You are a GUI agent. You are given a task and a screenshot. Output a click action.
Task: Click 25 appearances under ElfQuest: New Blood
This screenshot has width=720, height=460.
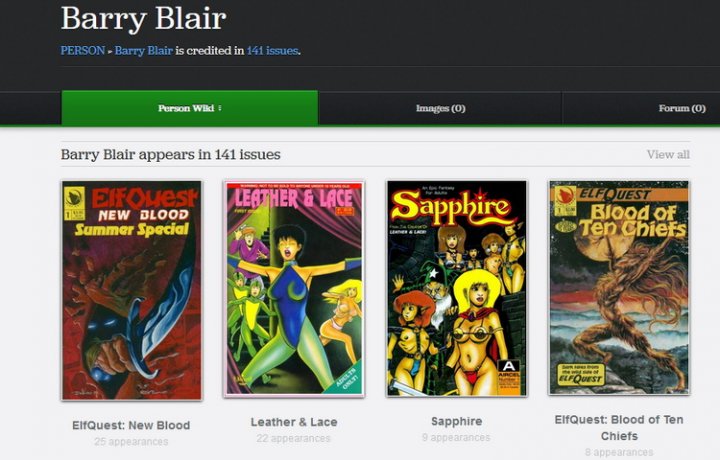point(131,442)
